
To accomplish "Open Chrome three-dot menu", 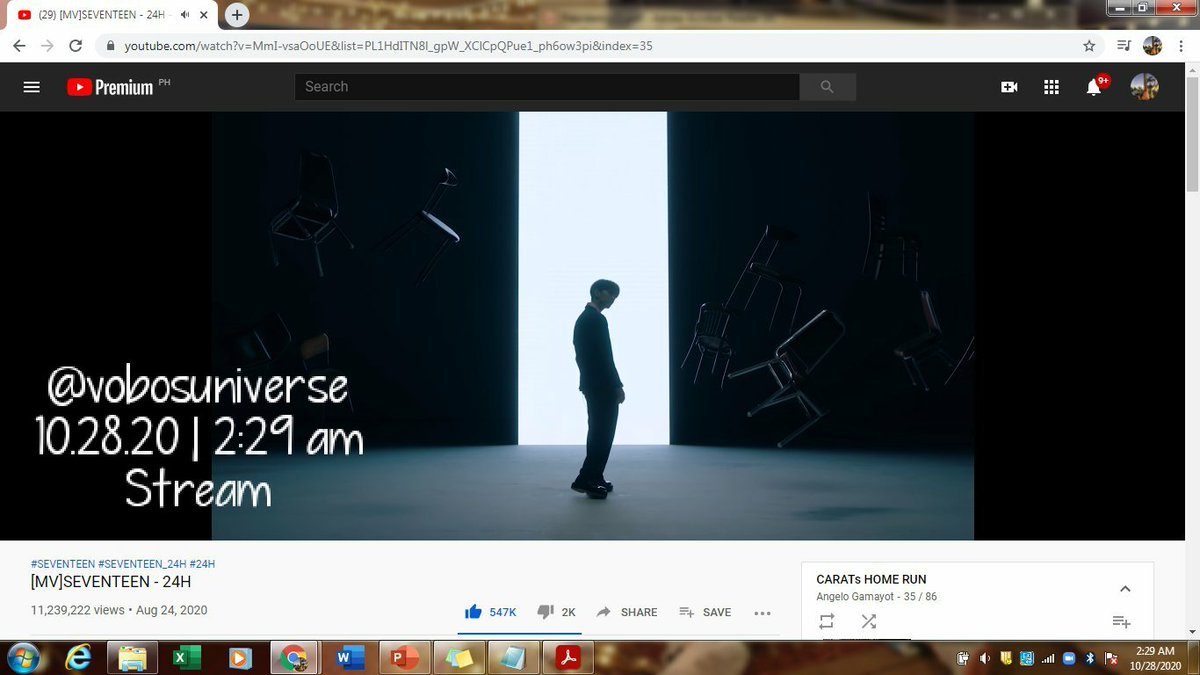I will pos(1181,46).
